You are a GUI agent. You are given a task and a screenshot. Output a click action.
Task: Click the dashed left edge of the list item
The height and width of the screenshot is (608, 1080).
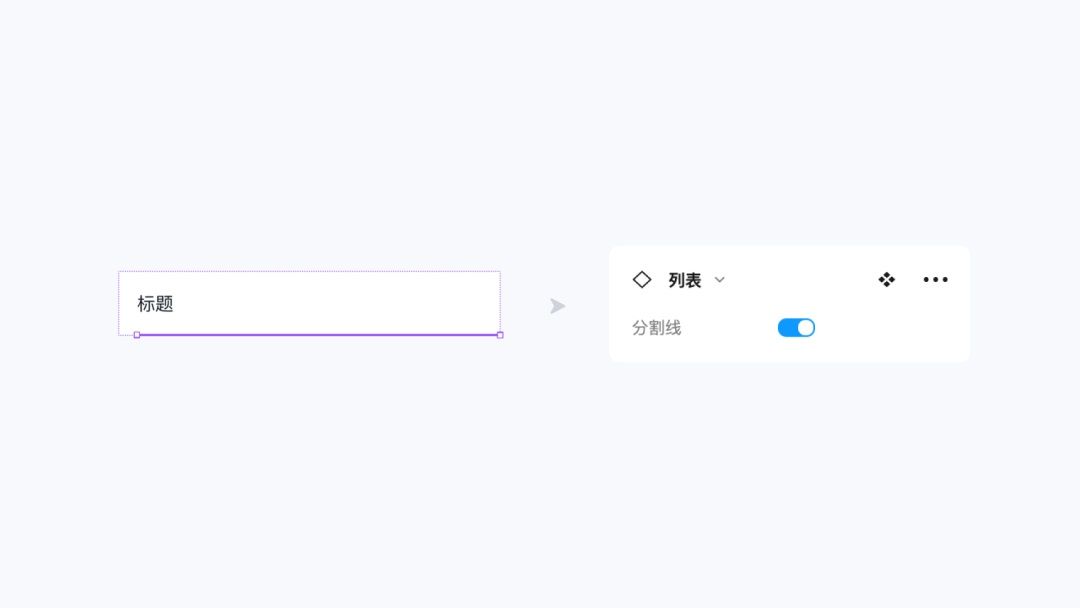click(x=118, y=303)
